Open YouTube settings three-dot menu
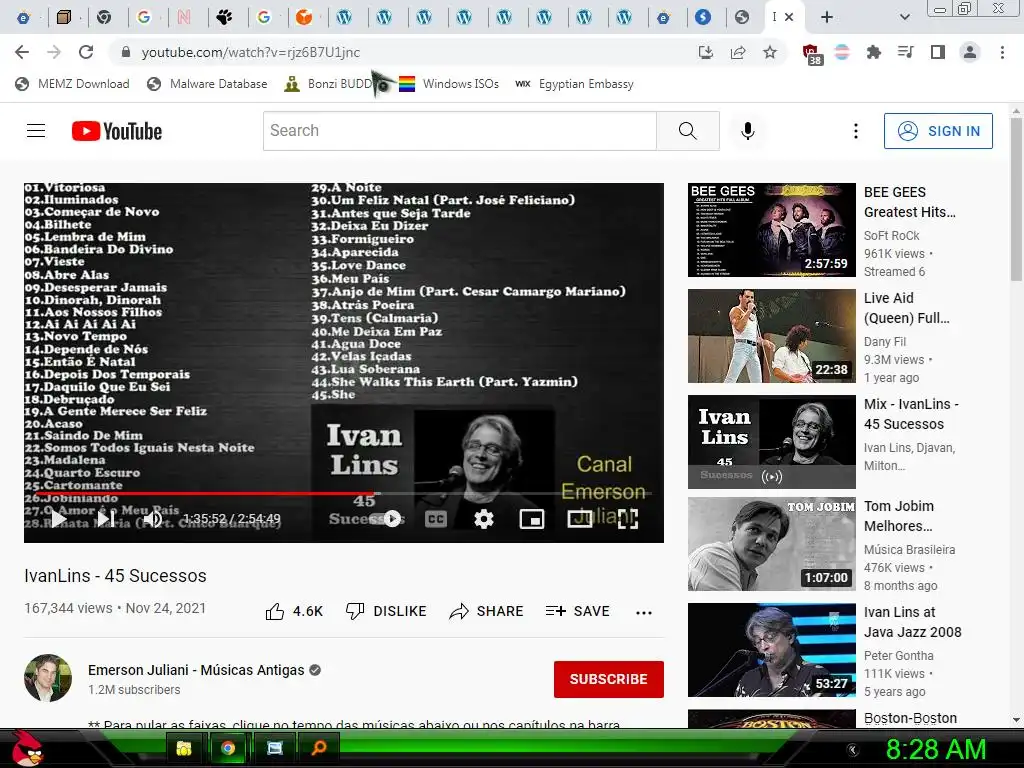The width and height of the screenshot is (1024, 768). pos(856,131)
